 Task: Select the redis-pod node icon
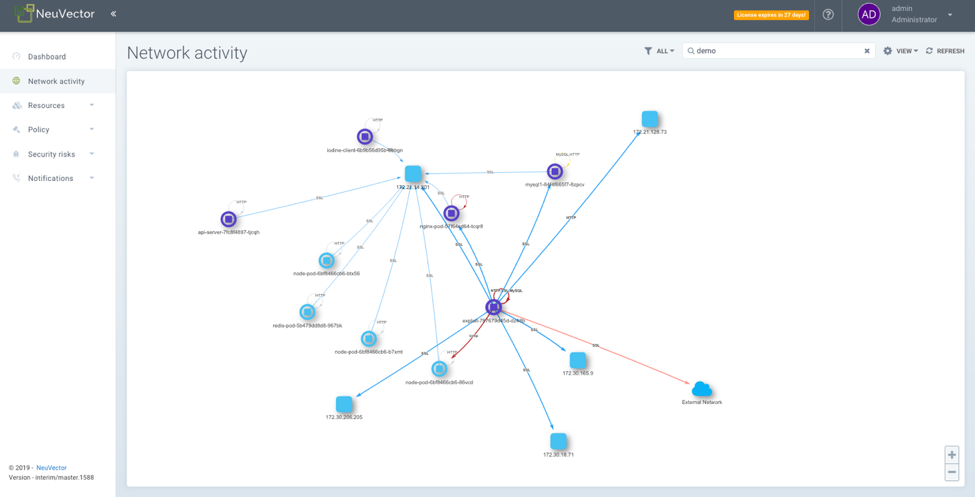[x=307, y=312]
